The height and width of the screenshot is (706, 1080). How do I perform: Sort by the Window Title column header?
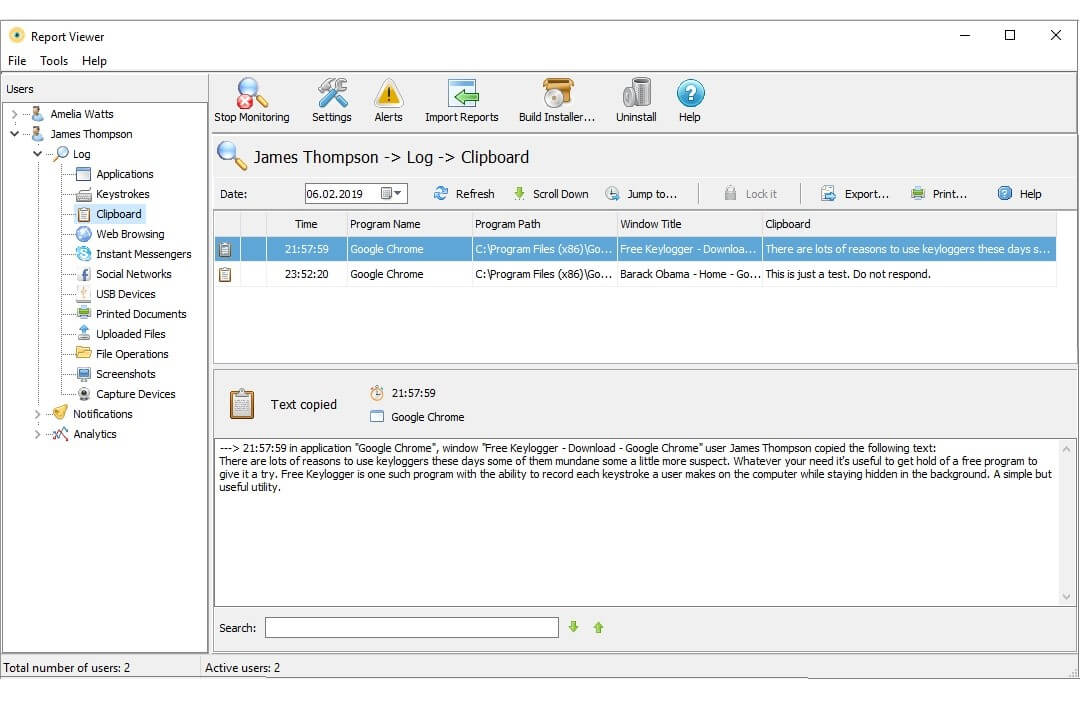pyautogui.click(x=689, y=224)
